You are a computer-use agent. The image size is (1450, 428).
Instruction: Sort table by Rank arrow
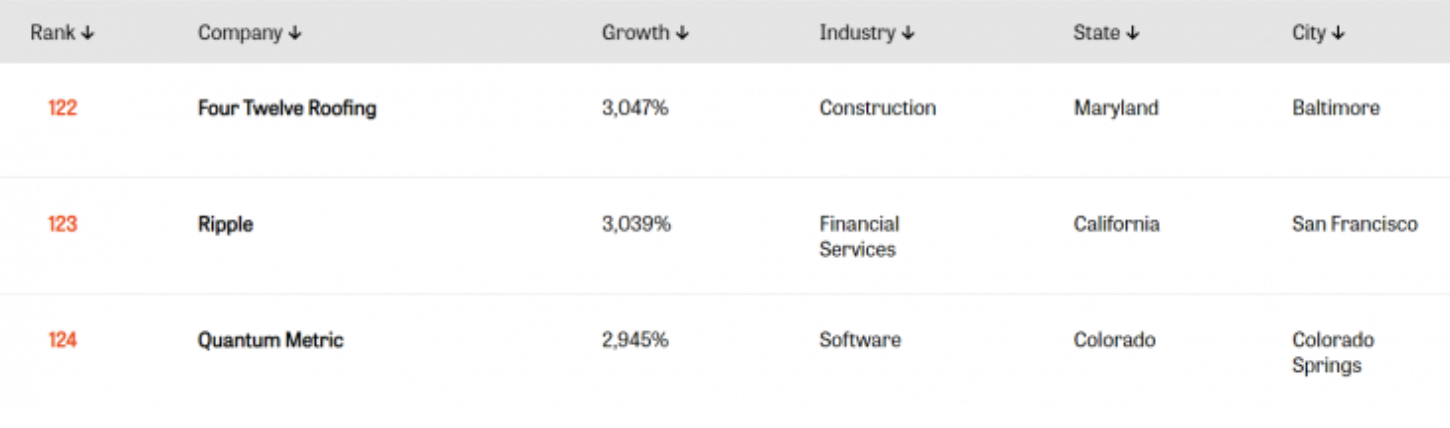(88, 33)
